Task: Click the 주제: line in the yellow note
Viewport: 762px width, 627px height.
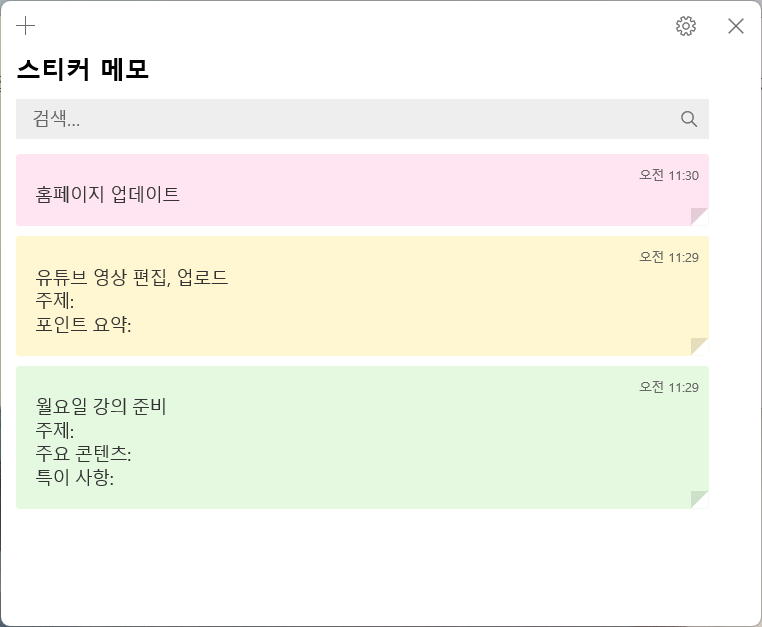Action: coord(55,301)
